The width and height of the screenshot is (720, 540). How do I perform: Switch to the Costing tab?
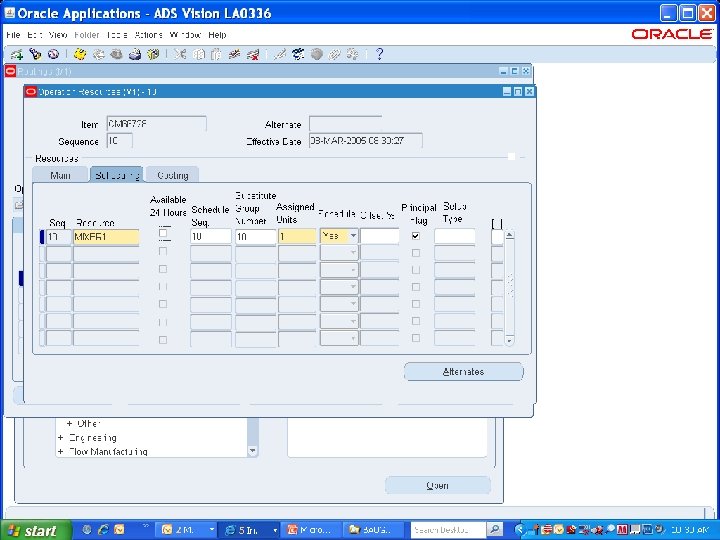[x=173, y=175]
